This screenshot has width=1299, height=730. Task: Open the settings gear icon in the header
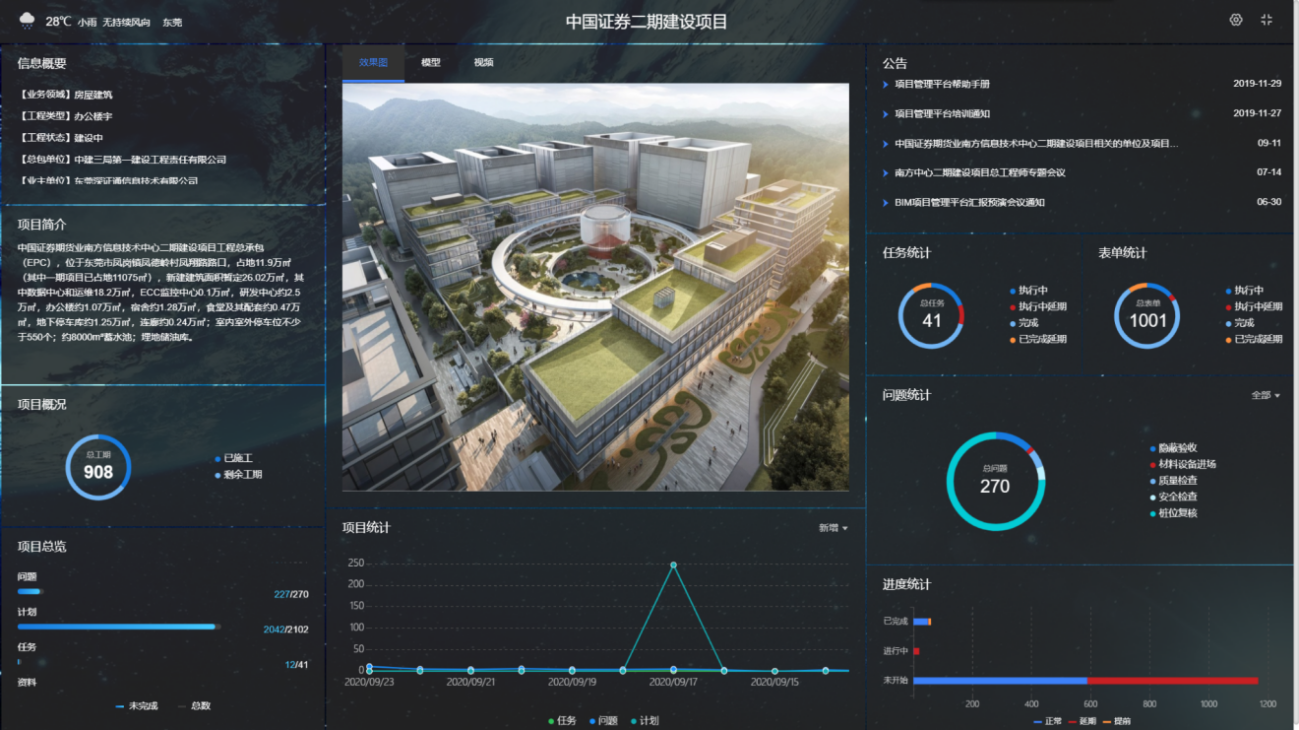(x=1238, y=18)
